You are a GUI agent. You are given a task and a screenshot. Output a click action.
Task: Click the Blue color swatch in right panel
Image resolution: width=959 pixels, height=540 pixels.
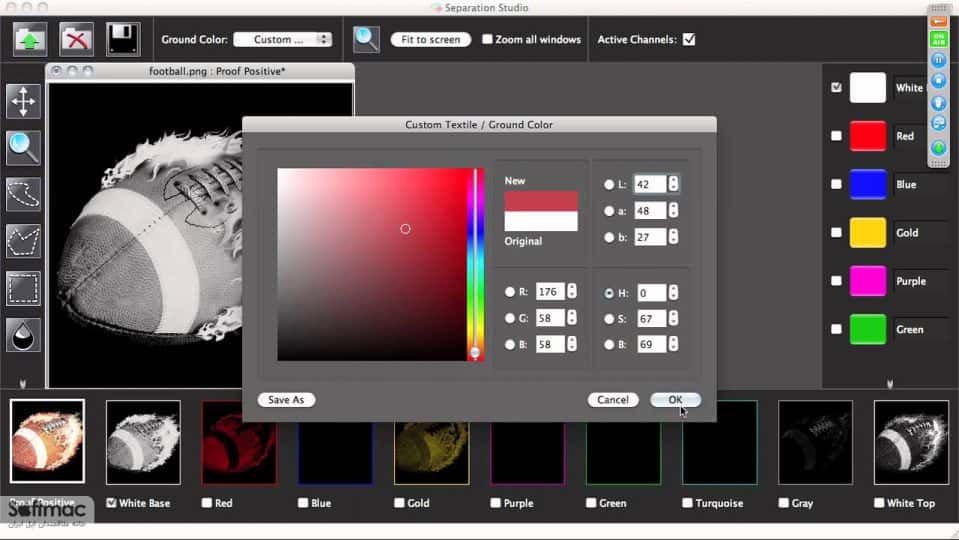point(867,184)
